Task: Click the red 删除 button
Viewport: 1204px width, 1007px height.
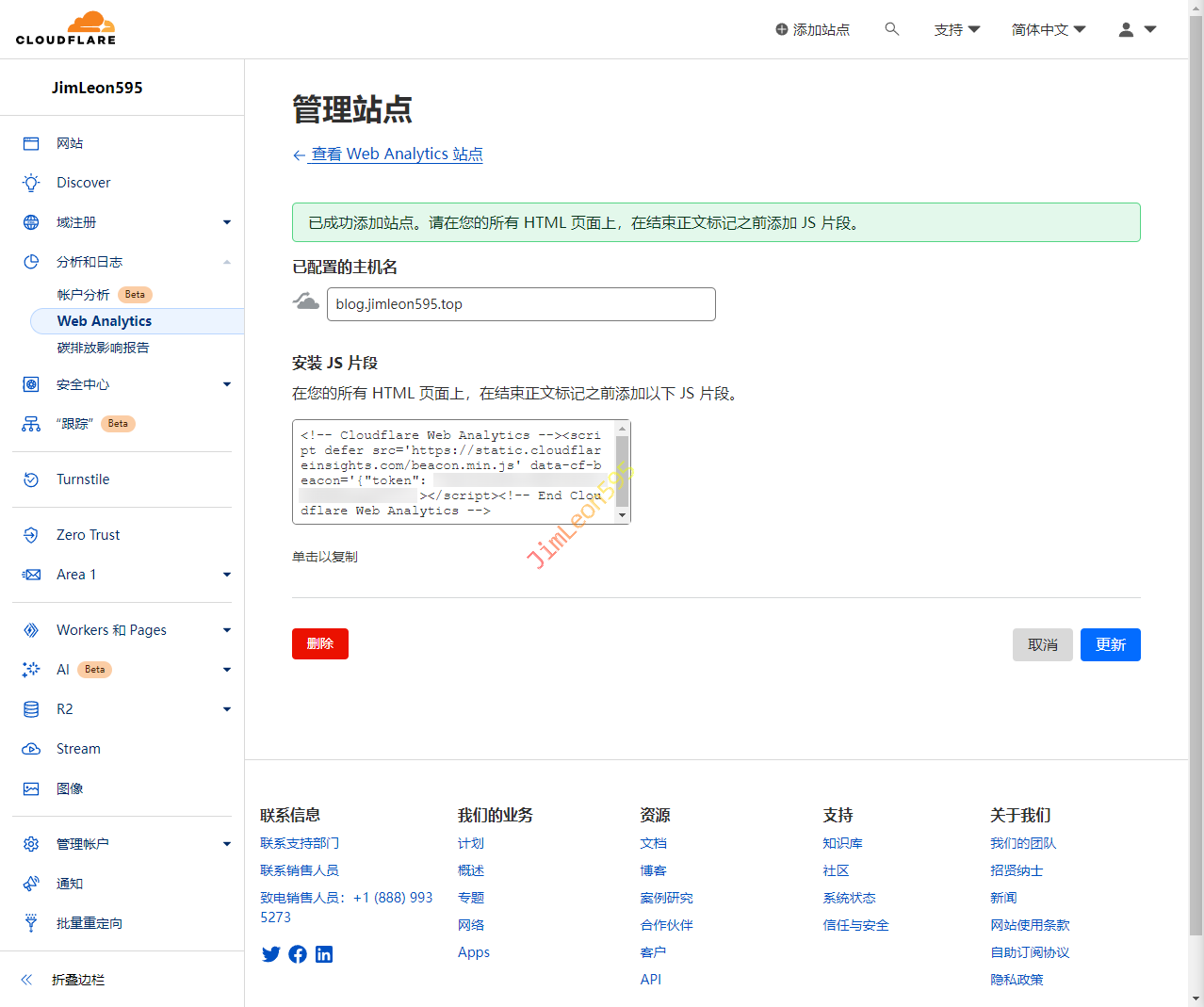Action: (320, 643)
